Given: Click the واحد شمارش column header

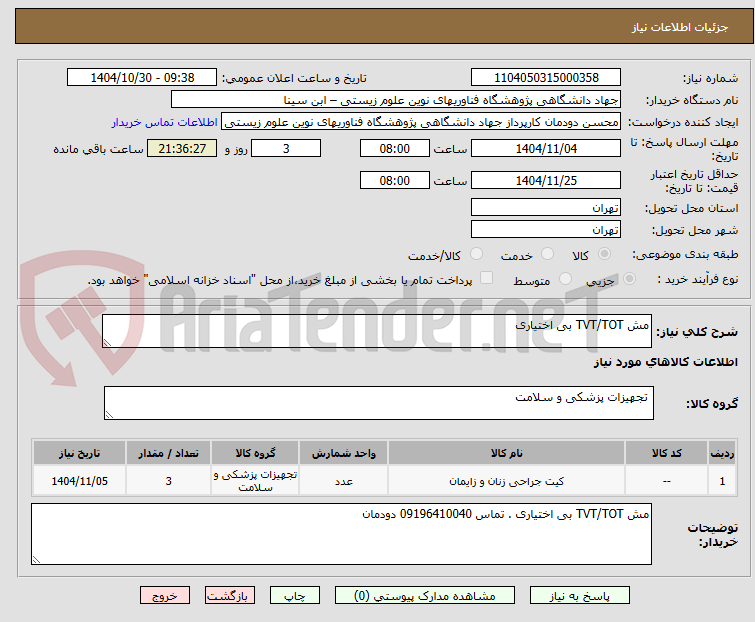Looking at the screenshot, I should click(x=343, y=453).
